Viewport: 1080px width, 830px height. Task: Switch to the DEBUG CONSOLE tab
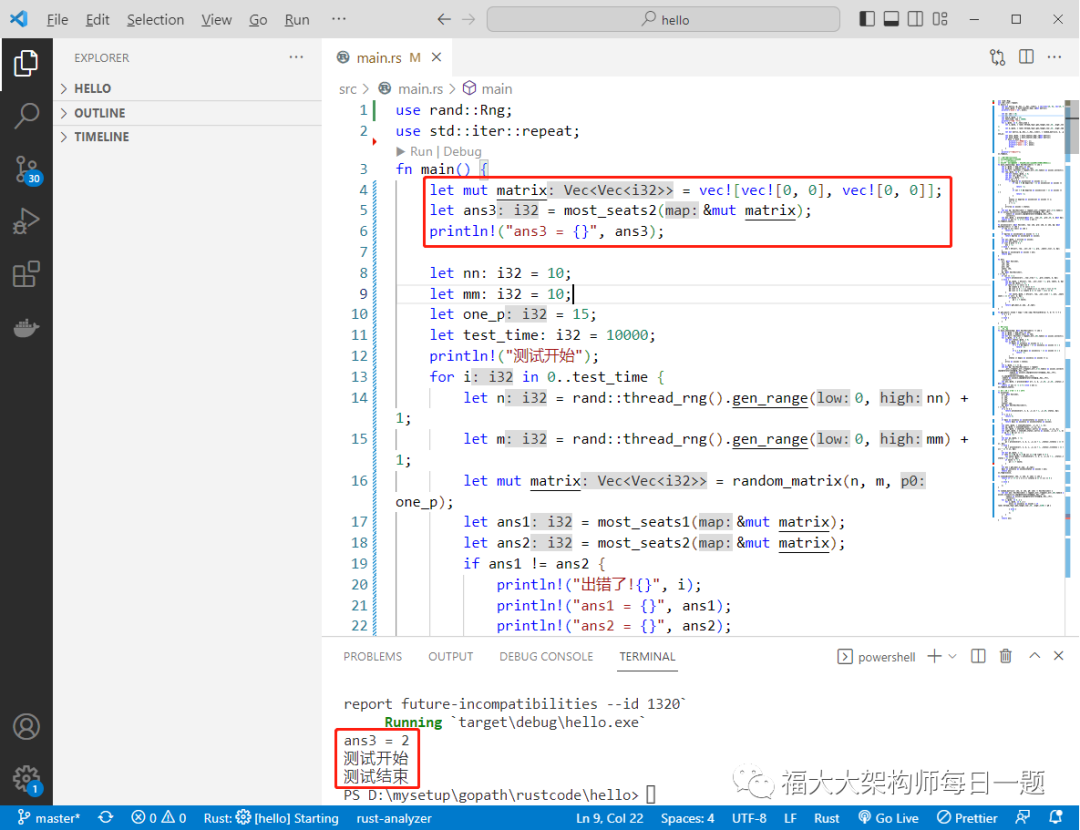click(546, 656)
